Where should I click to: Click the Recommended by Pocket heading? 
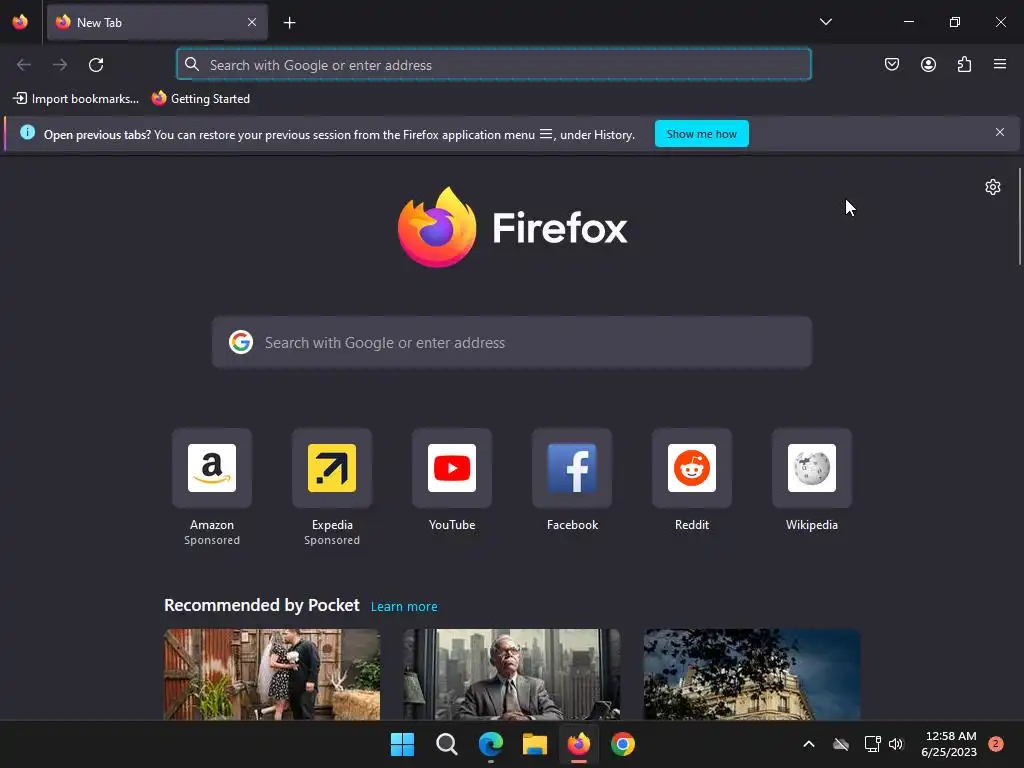coord(262,605)
